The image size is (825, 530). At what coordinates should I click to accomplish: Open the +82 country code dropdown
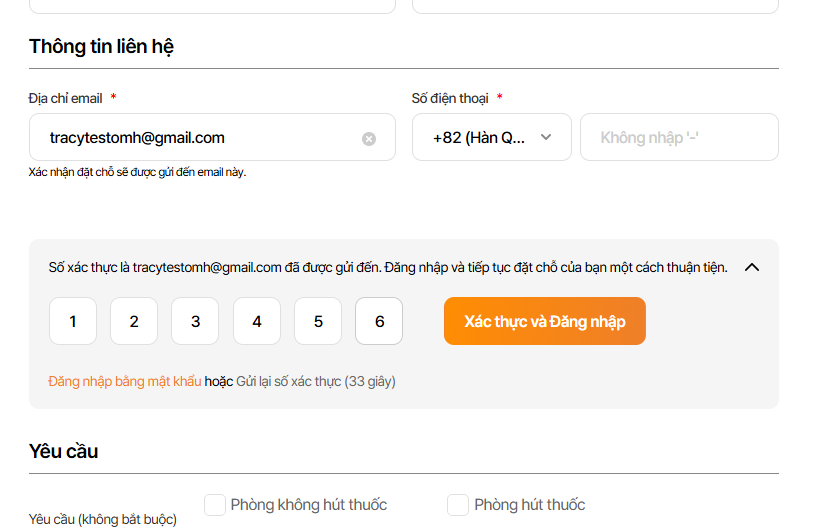[x=491, y=137]
